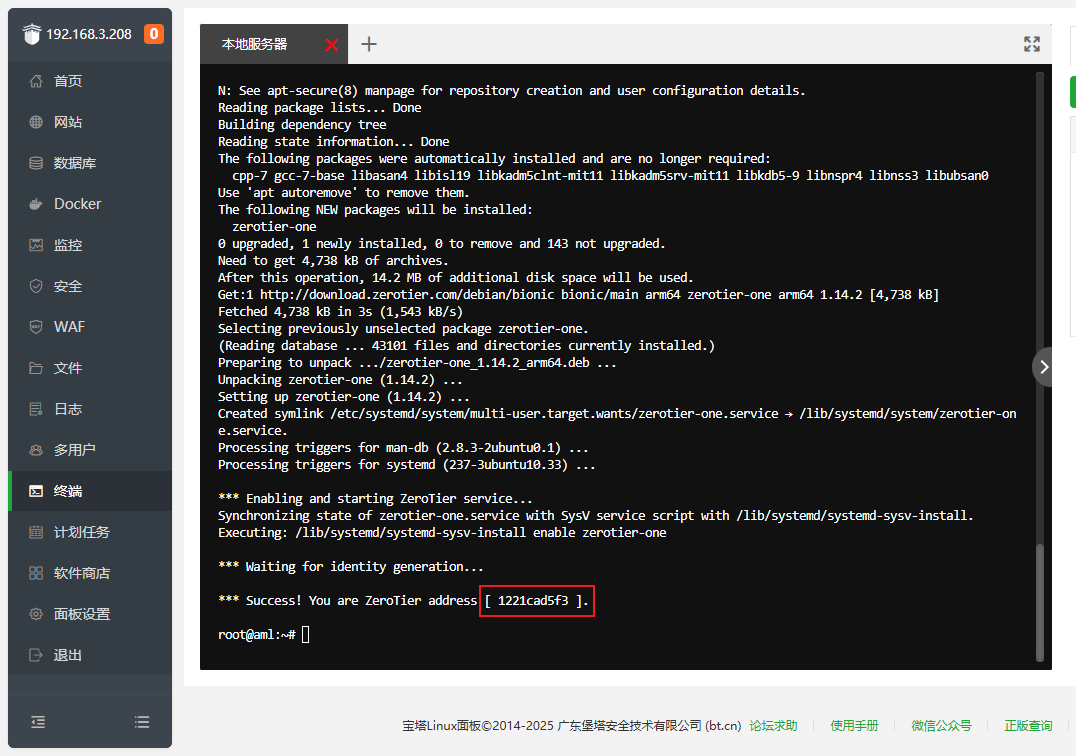The width and height of the screenshot is (1076, 756).
Task: Toggle sidebar menu list icon at bottom
Action: (142, 721)
